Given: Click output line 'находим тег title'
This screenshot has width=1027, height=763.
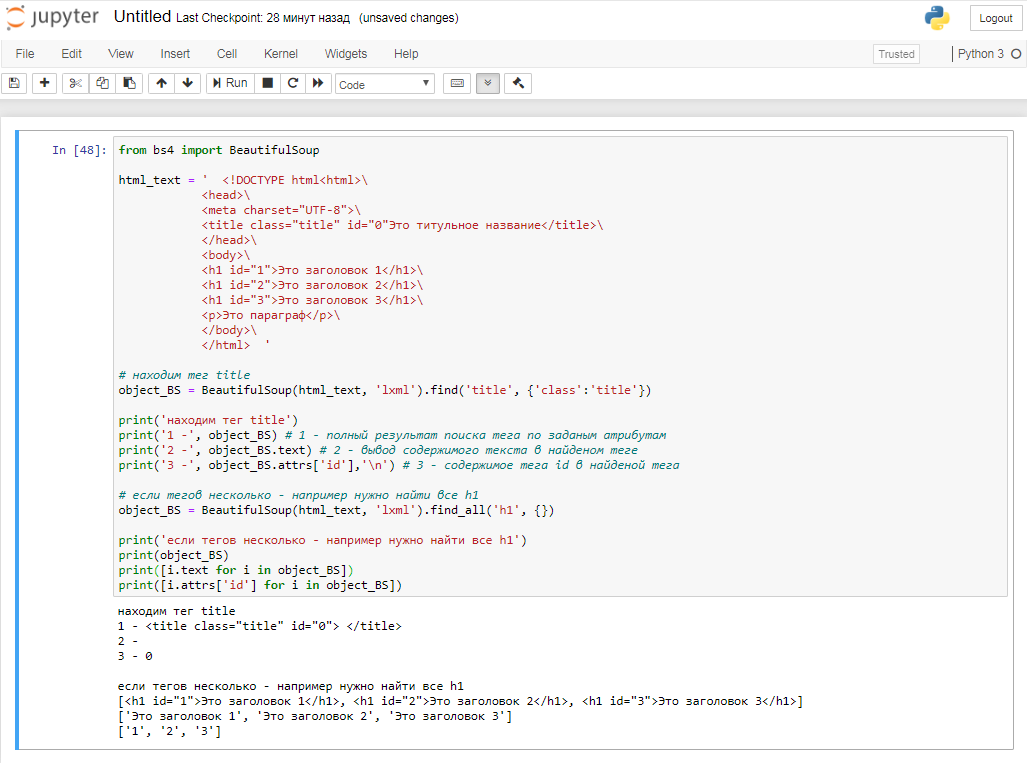Looking at the screenshot, I should (x=176, y=611).
